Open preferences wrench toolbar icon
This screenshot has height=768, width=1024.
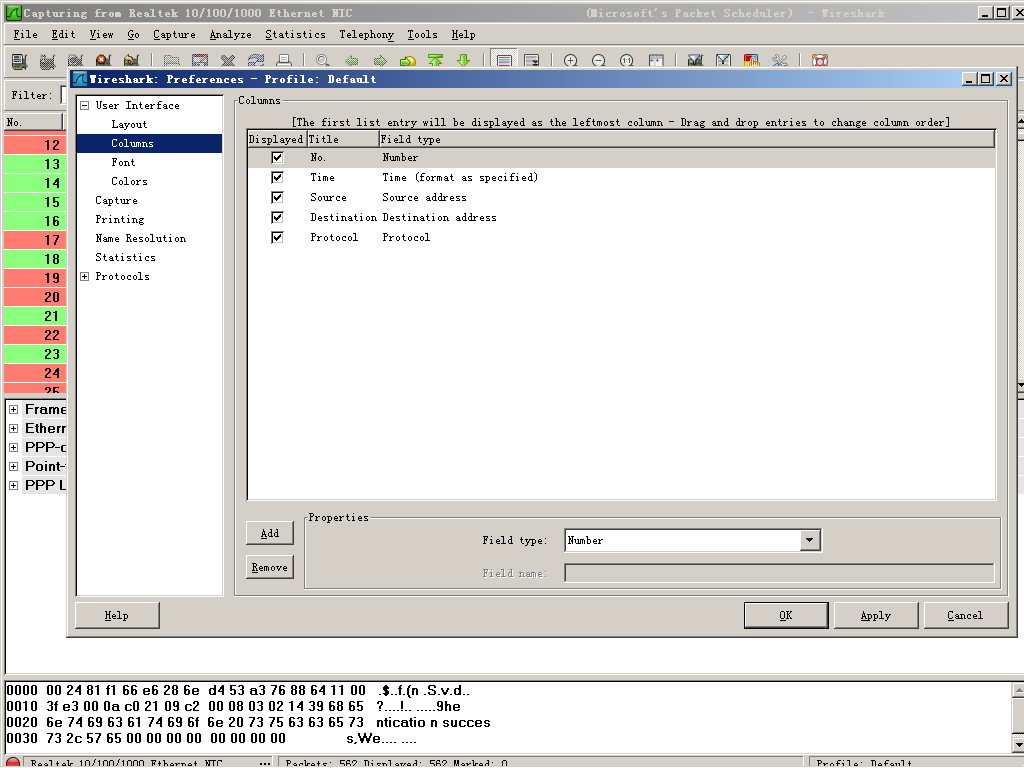click(780, 61)
